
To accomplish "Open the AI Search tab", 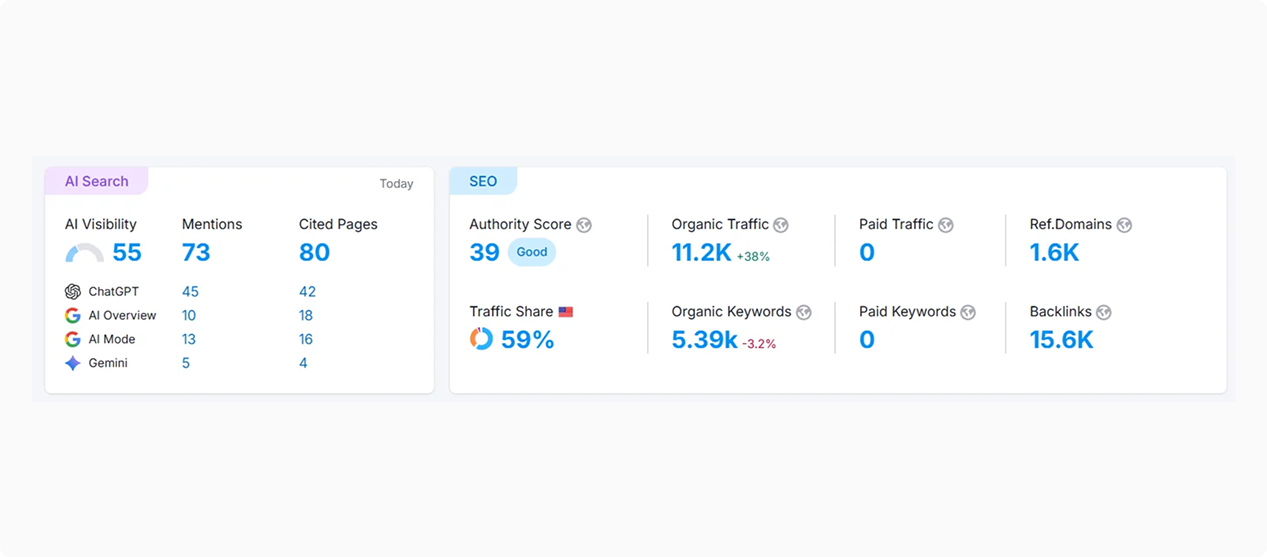I will 97,181.
